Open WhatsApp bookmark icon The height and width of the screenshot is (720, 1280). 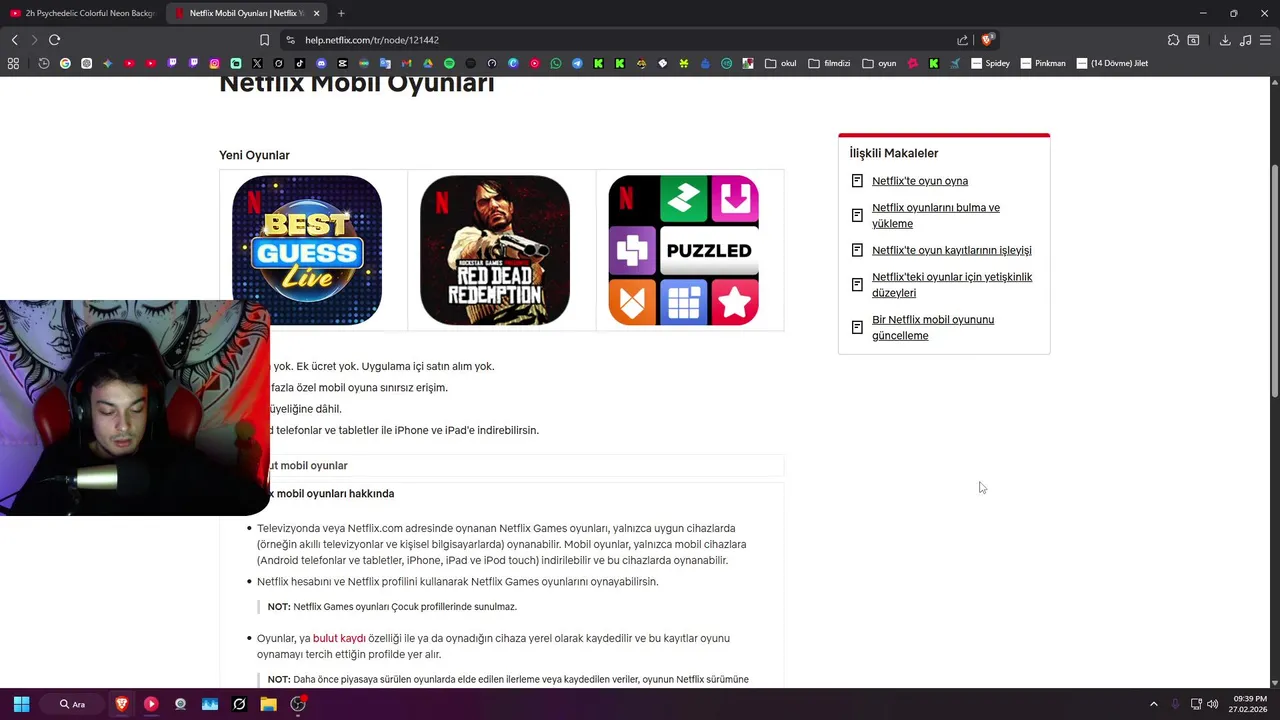556,63
